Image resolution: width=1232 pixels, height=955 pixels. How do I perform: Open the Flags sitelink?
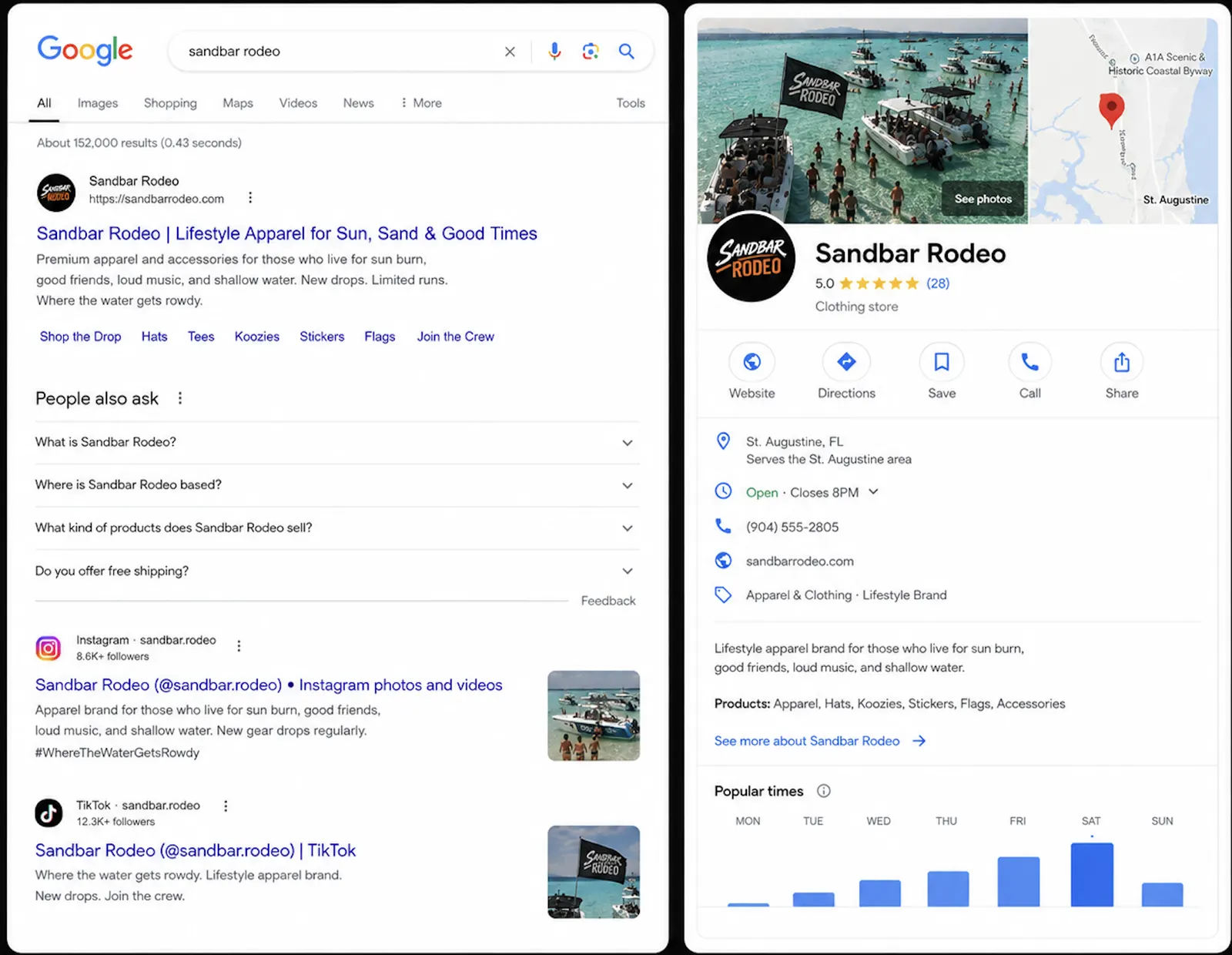coord(380,337)
